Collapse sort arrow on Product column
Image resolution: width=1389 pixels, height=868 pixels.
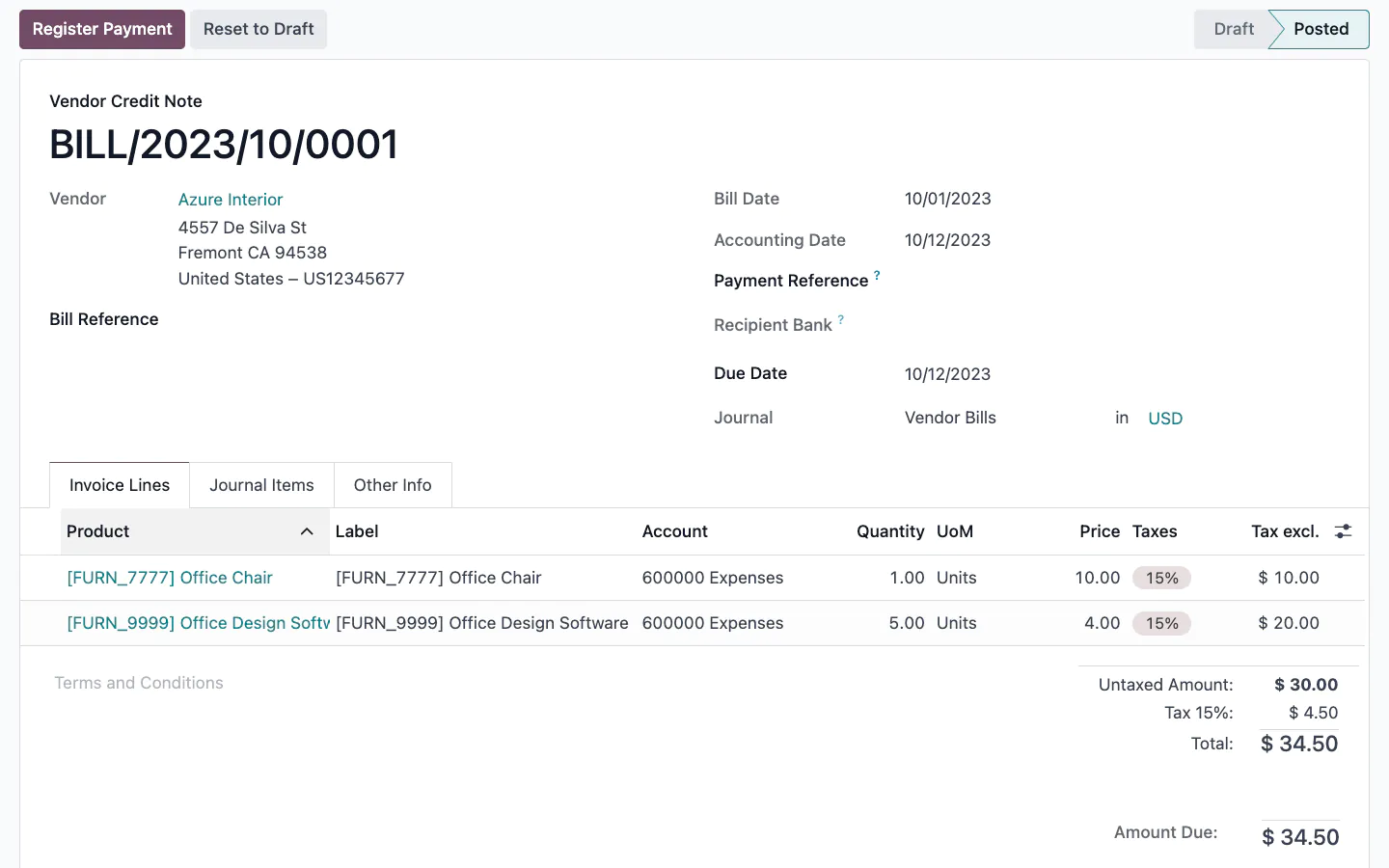pyautogui.click(x=307, y=531)
